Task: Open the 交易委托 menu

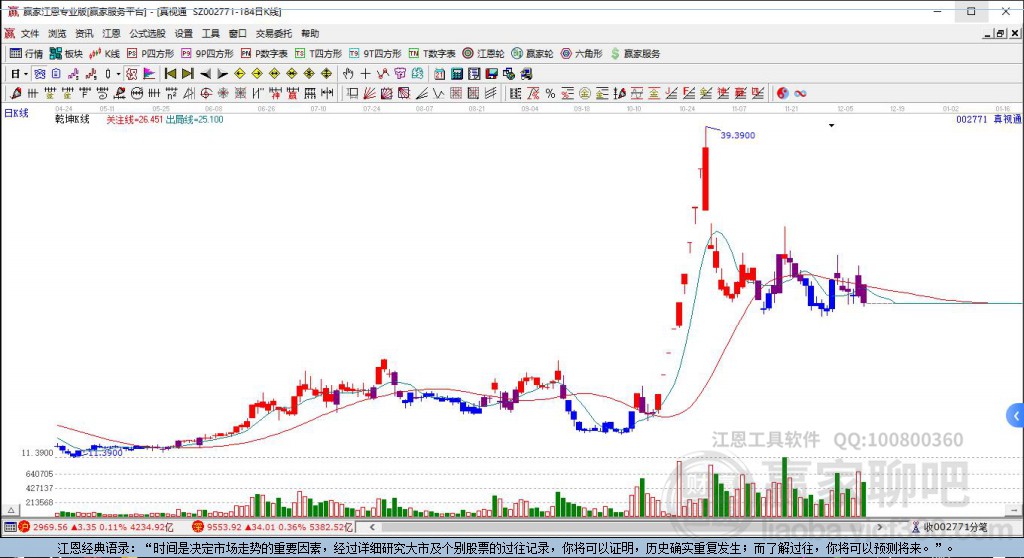Action: tap(274, 33)
